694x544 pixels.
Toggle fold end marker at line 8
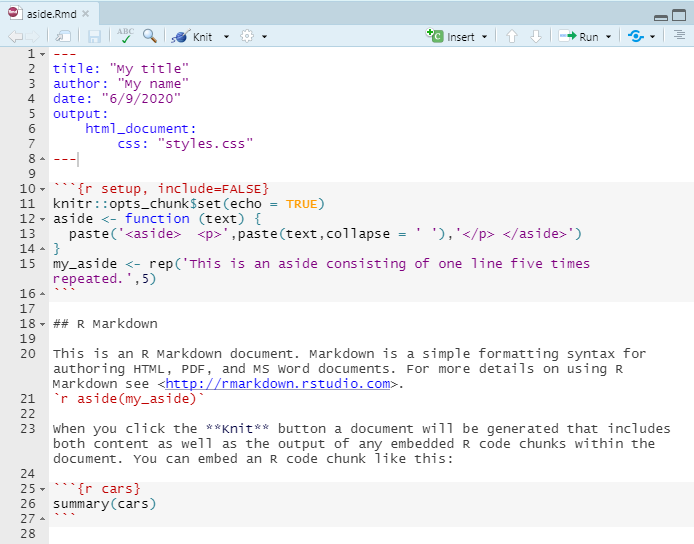click(42, 158)
